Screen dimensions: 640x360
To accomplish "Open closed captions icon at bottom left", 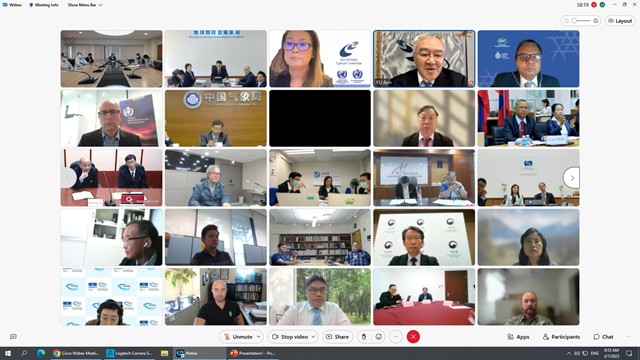I will tap(13, 337).
